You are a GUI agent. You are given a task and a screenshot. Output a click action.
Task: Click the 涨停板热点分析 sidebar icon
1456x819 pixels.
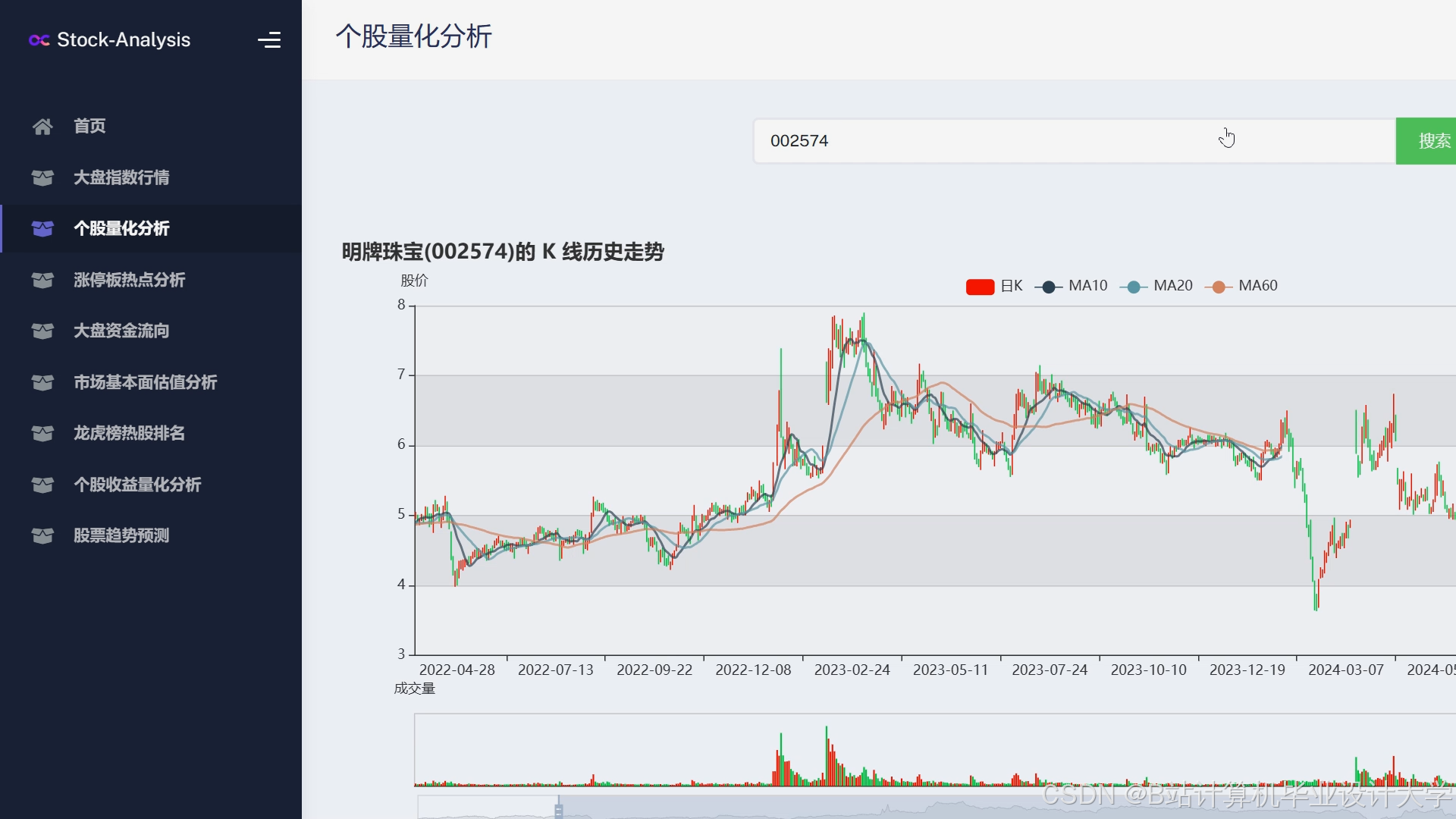coord(42,281)
